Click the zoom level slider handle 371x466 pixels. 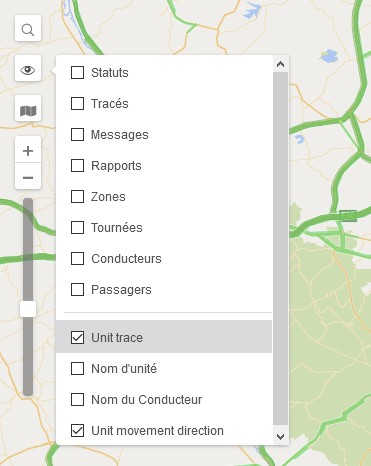tap(28, 309)
